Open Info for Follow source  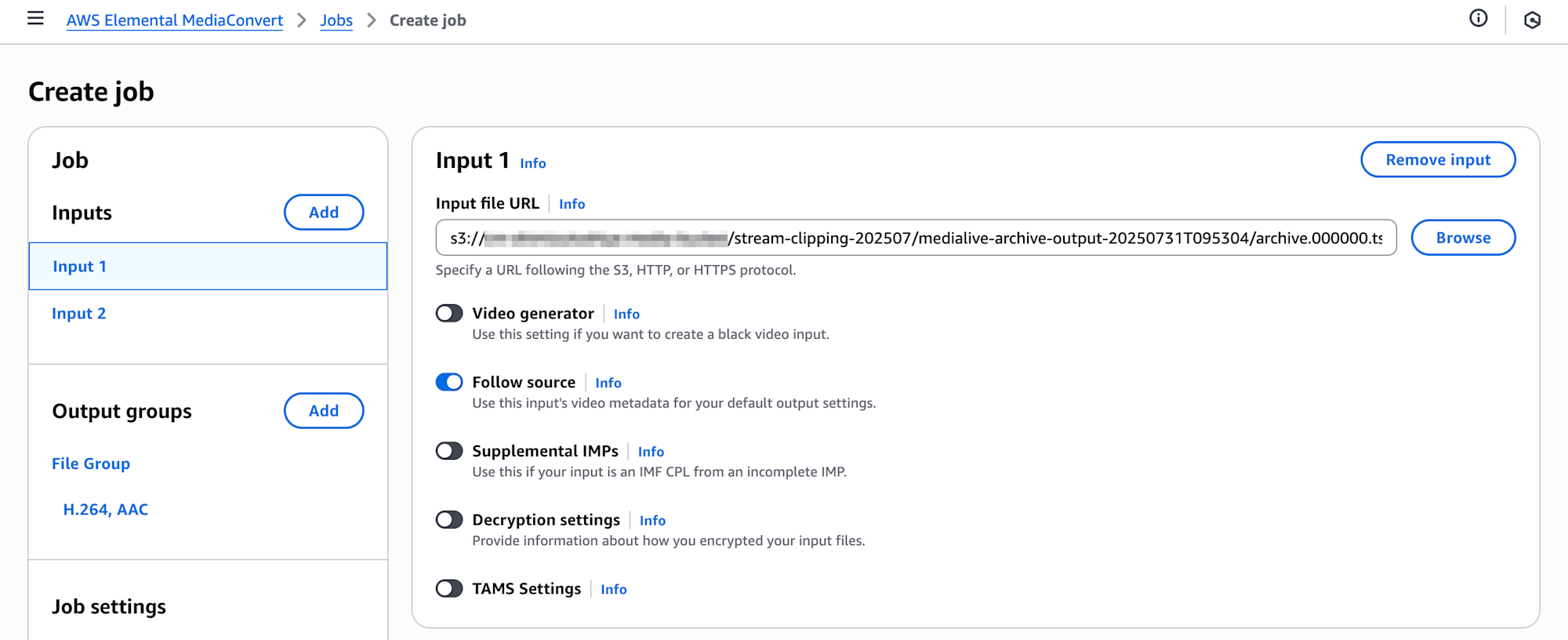point(608,383)
